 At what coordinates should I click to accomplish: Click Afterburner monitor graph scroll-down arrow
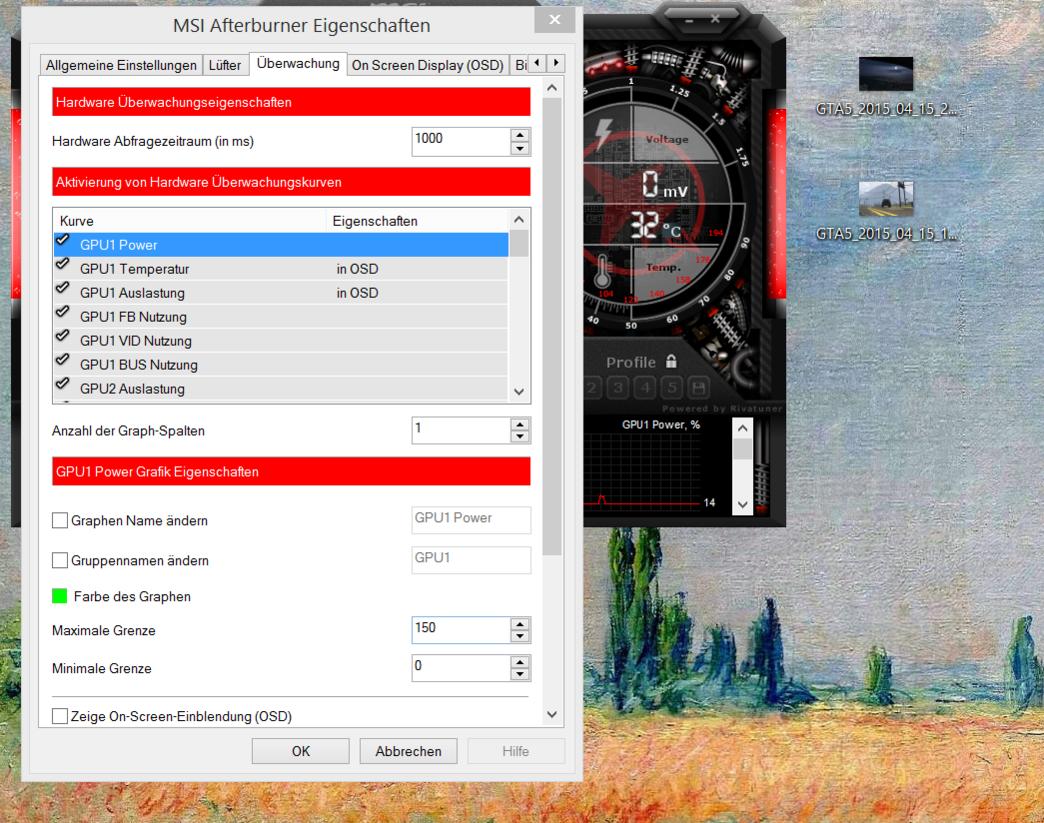coord(742,505)
